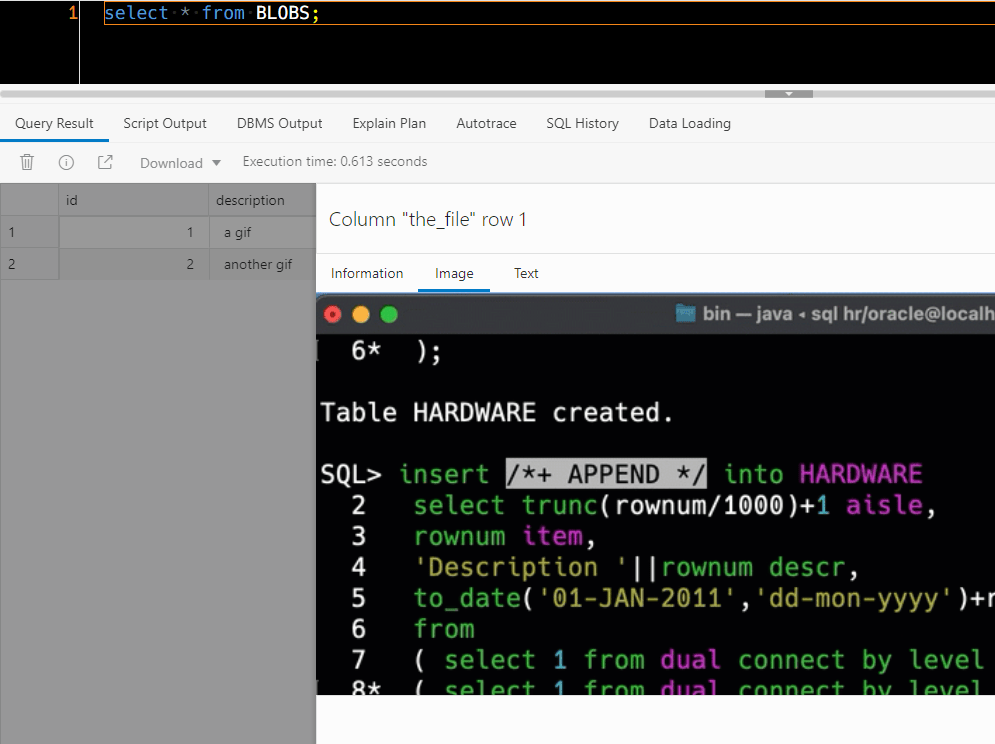Switch to Query Result tab
995x744 pixels.
click(x=54, y=123)
